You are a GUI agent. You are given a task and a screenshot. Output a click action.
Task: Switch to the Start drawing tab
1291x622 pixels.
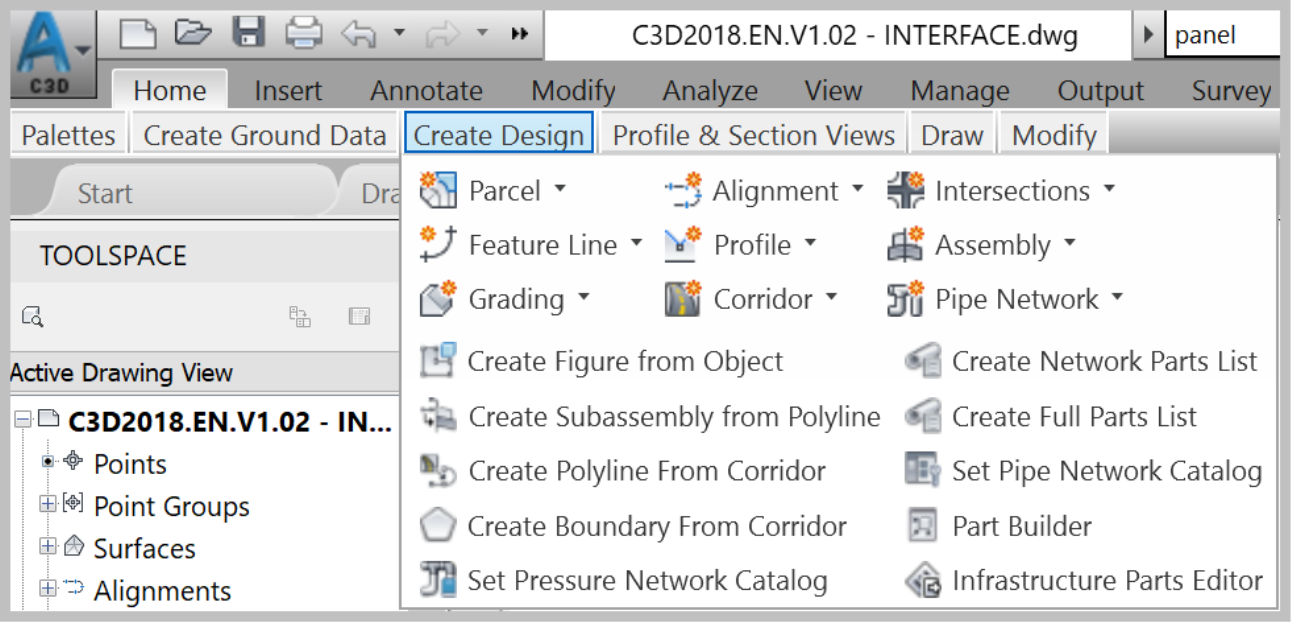(x=105, y=193)
